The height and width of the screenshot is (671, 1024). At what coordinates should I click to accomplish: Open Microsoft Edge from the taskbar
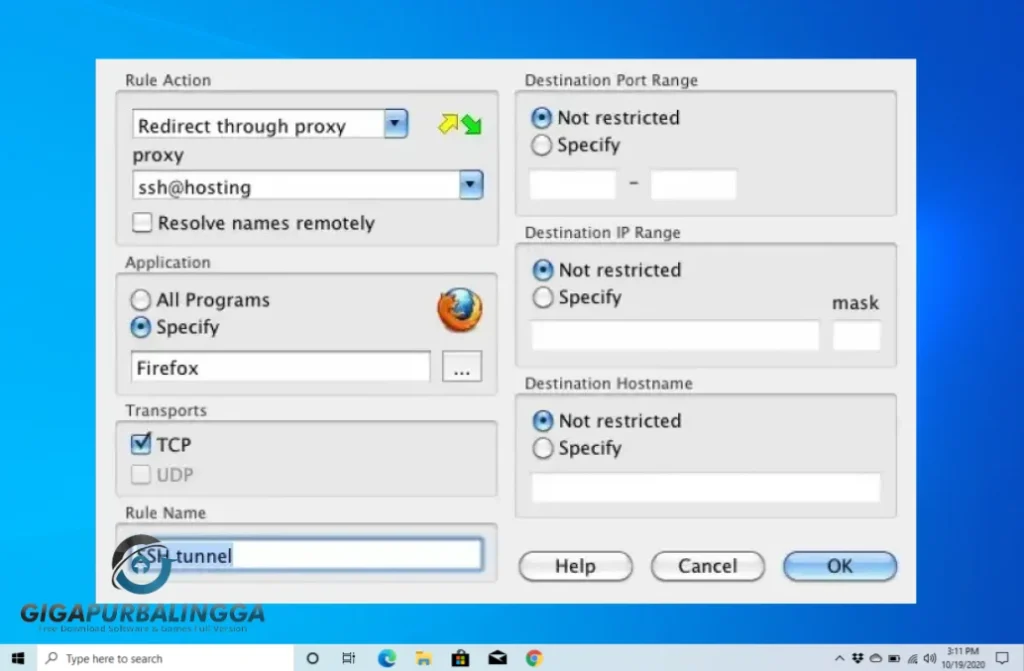pos(386,658)
